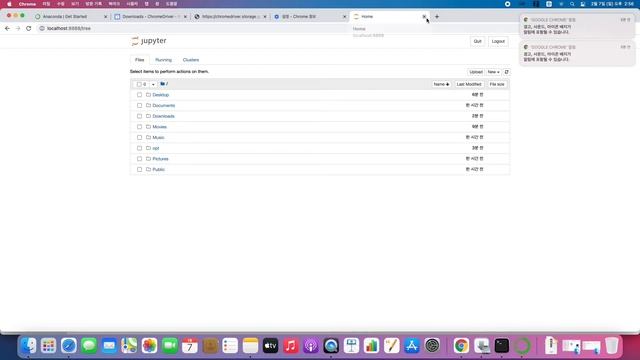This screenshot has height=360, width=640.
Task: Check the Downloads folder checkbox
Action: 140,116
